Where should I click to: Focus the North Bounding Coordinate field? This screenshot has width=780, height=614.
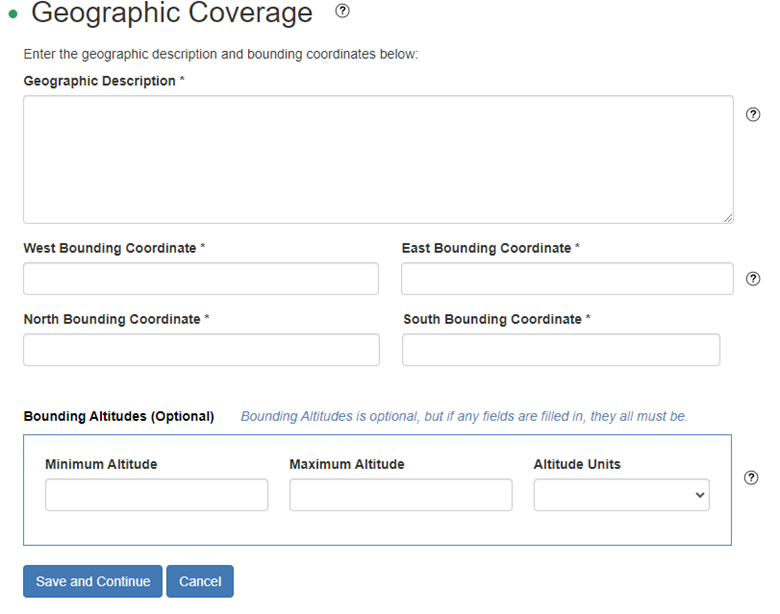click(x=201, y=350)
